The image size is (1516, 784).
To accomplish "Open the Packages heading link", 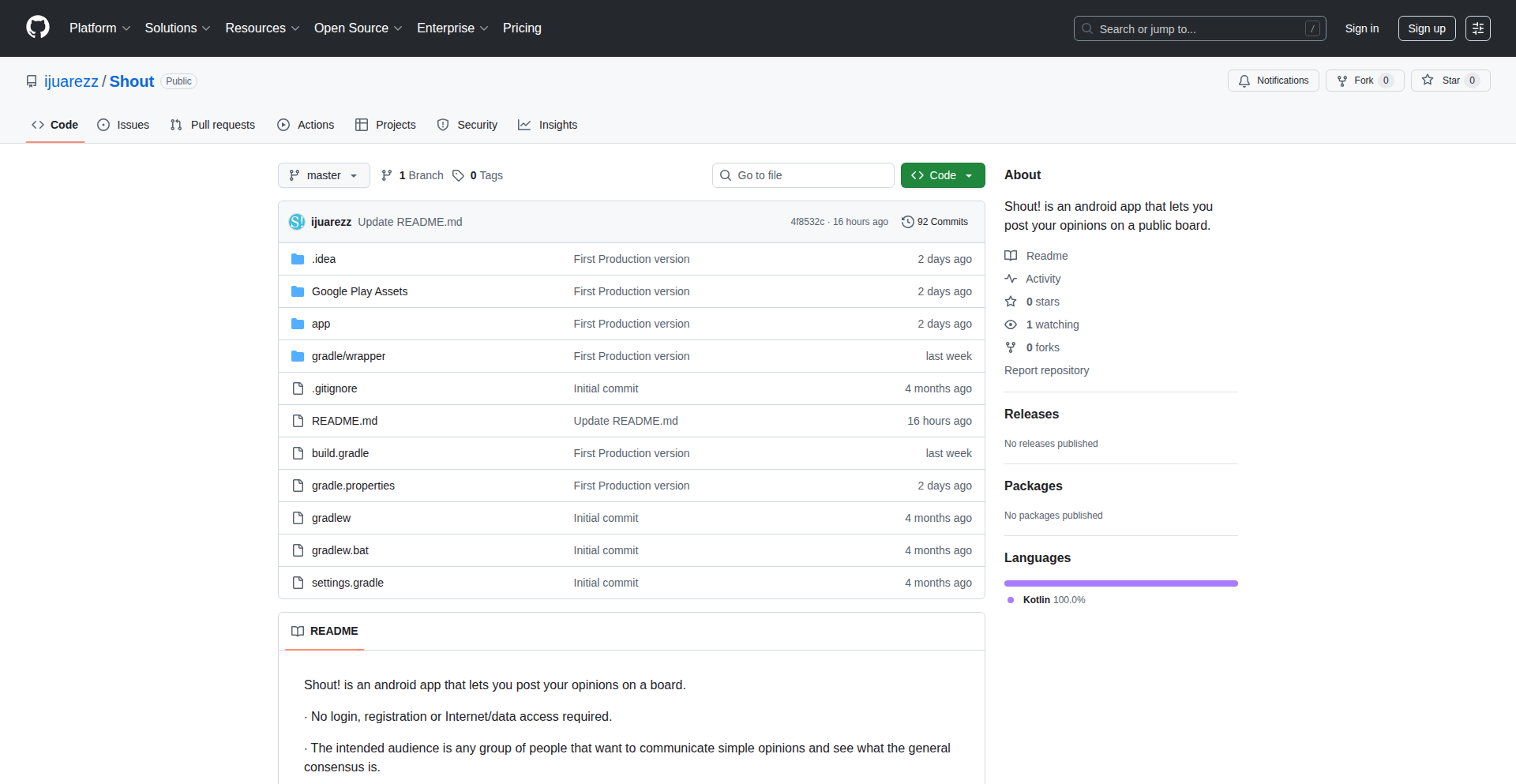I will point(1033,486).
